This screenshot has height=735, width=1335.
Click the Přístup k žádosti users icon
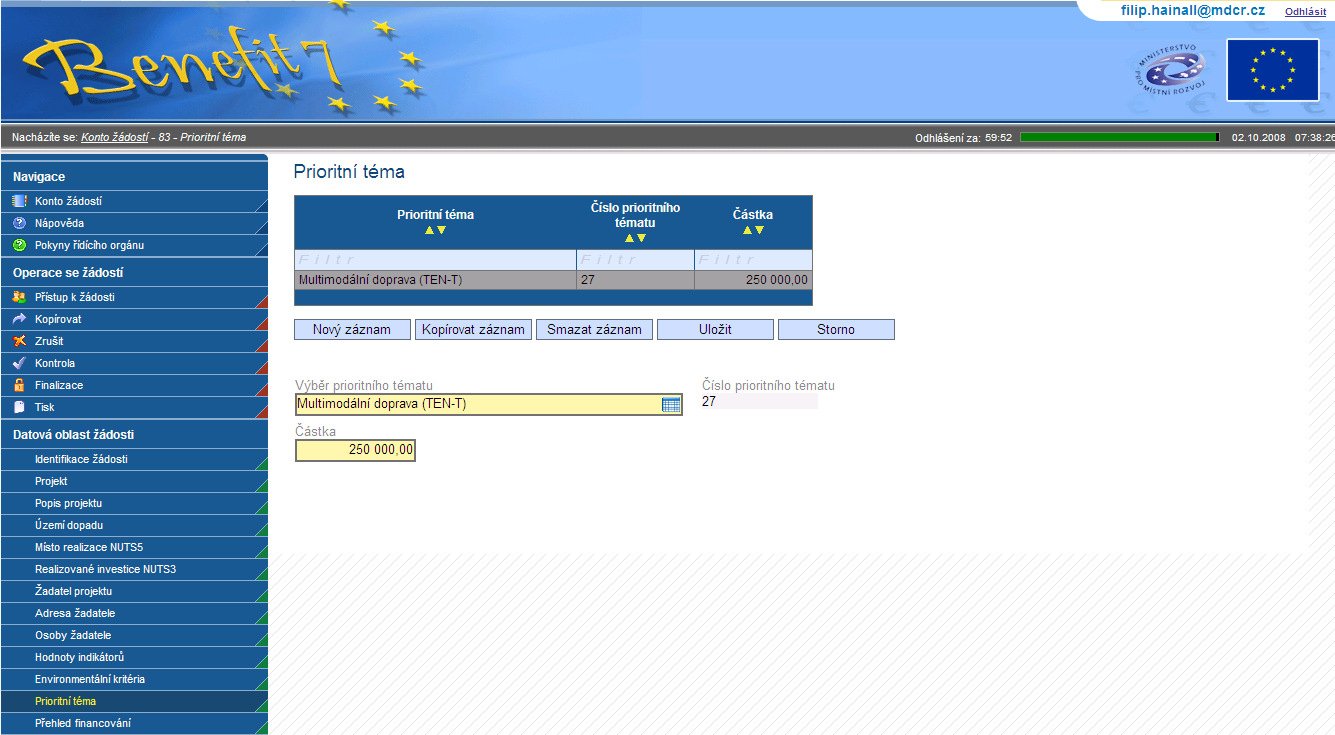pyautogui.click(x=19, y=297)
